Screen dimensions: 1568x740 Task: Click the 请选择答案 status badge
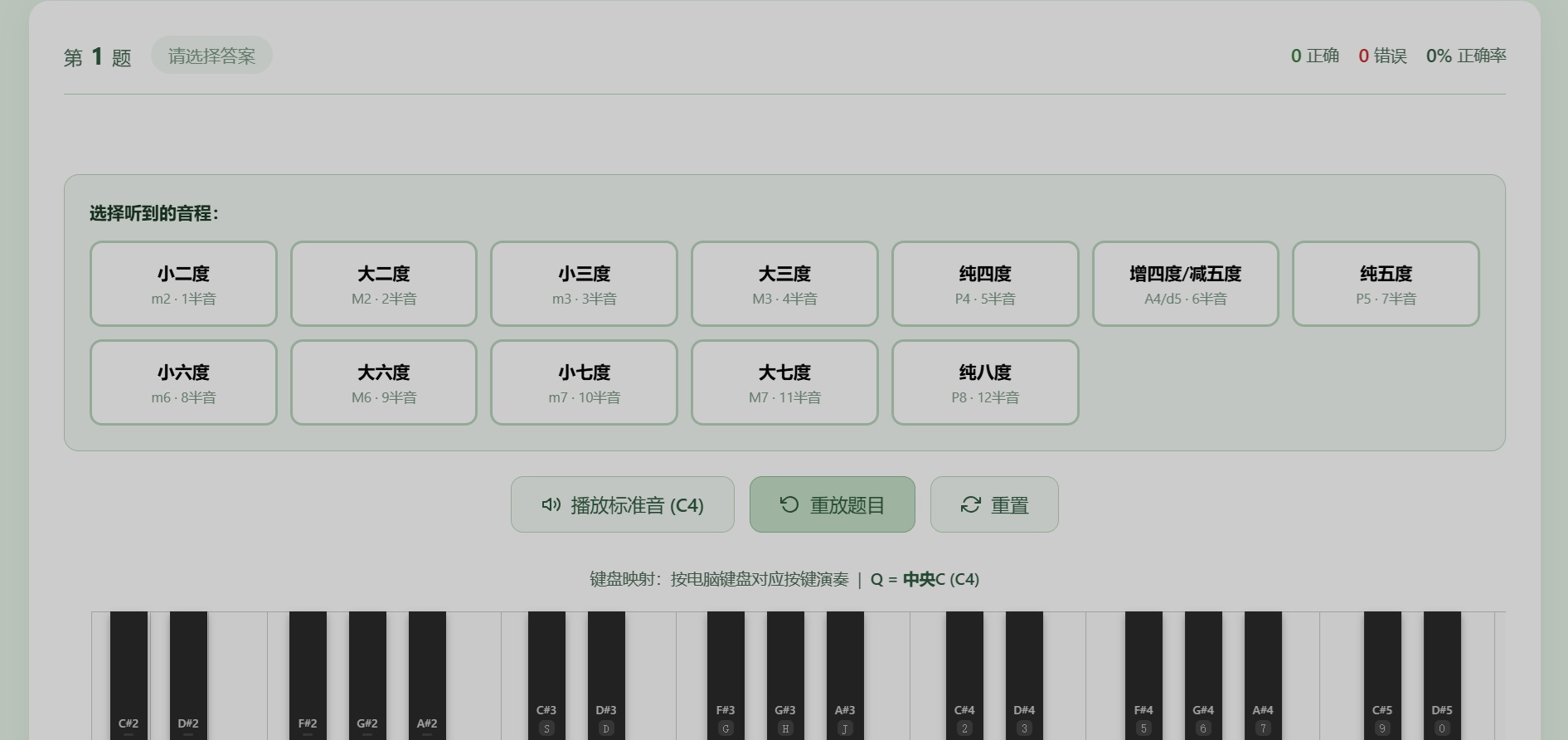211,56
